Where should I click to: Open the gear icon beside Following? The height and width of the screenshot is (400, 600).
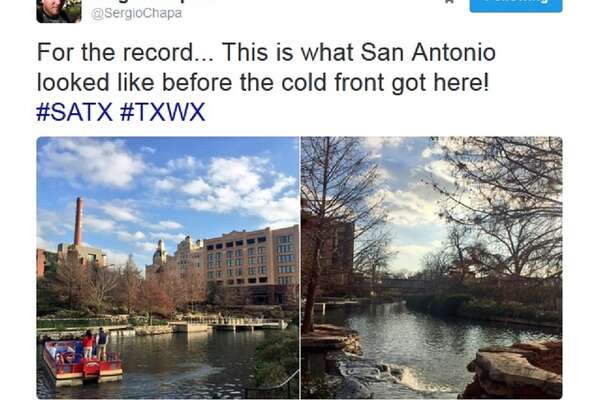450,2
